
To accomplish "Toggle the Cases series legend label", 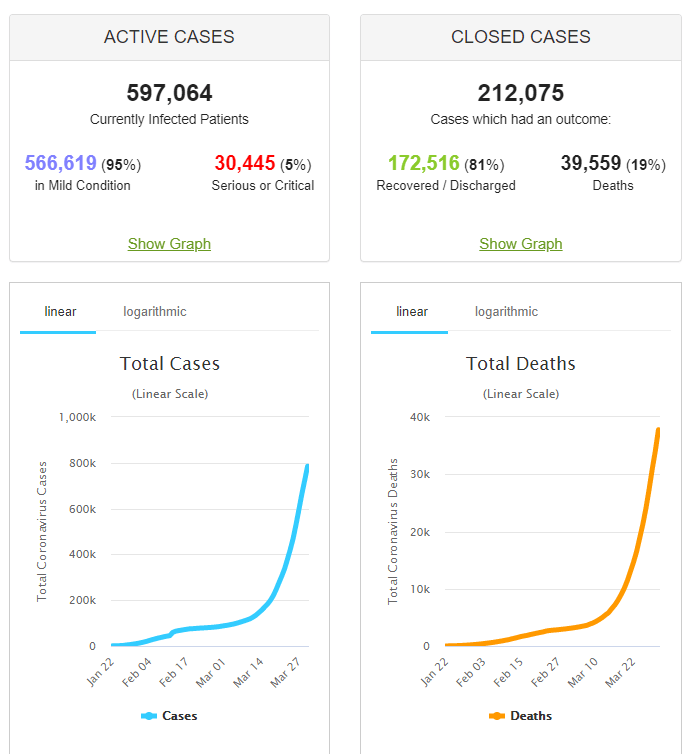I will pyautogui.click(x=180, y=716).
